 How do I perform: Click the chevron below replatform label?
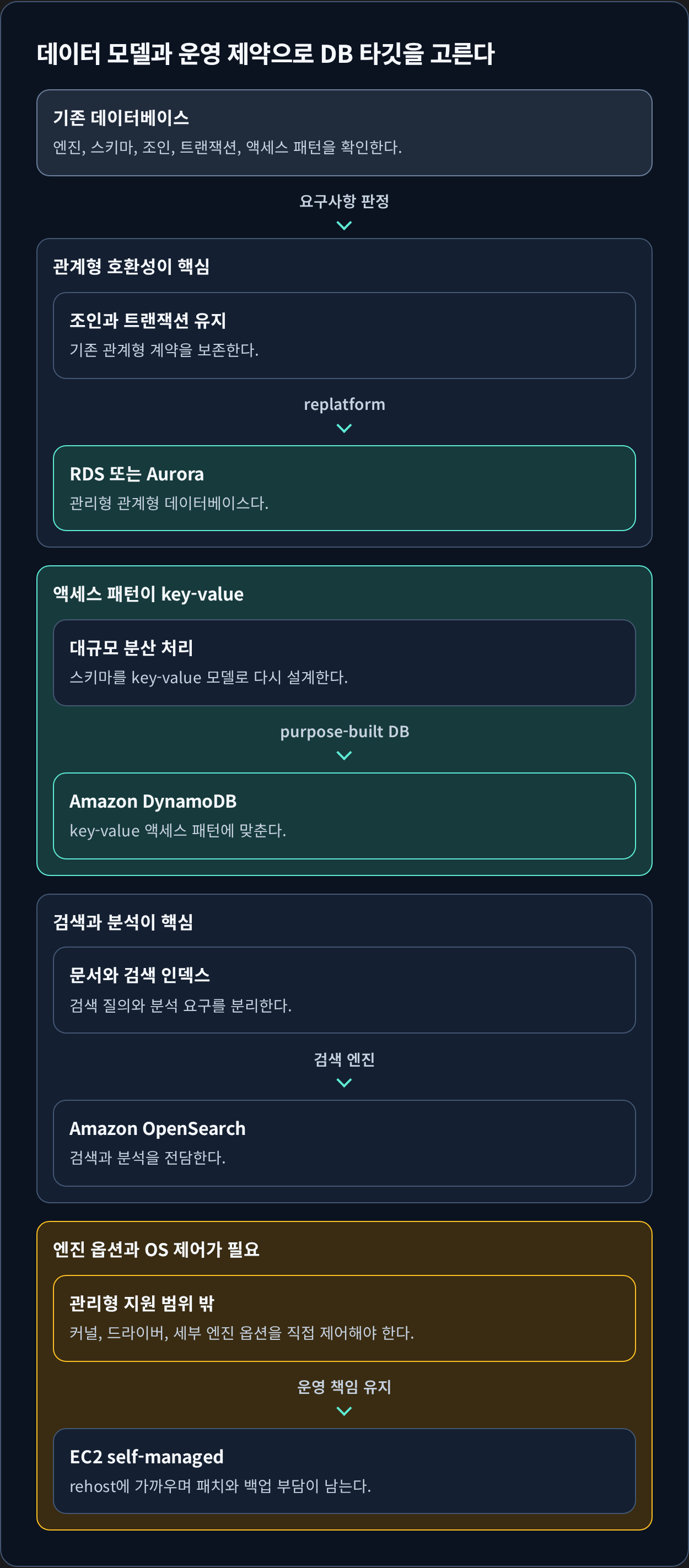click(x=344, y=429)
